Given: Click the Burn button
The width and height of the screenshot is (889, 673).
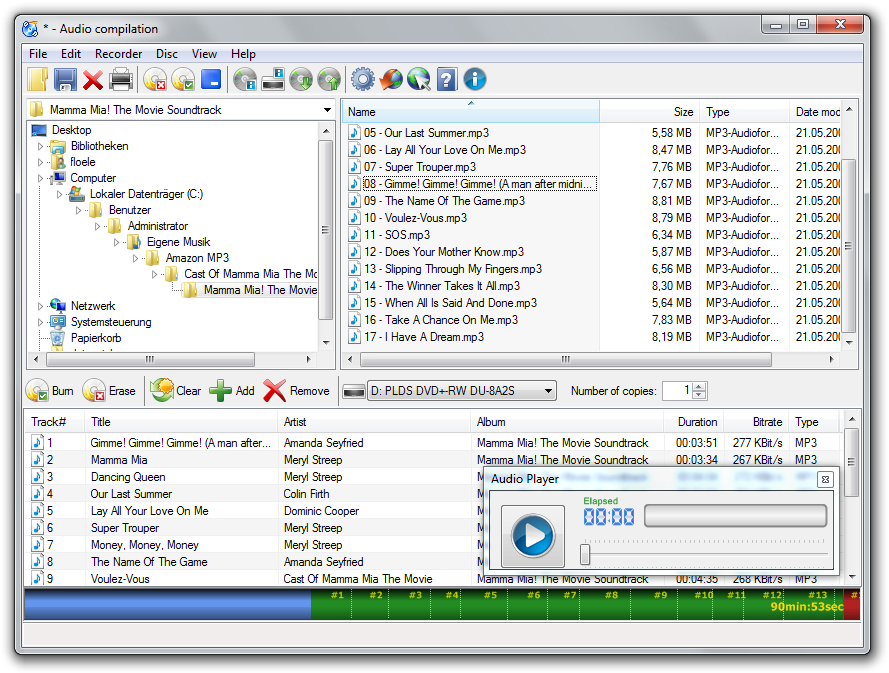Looking at the screenshot, I should pos(52,391).
